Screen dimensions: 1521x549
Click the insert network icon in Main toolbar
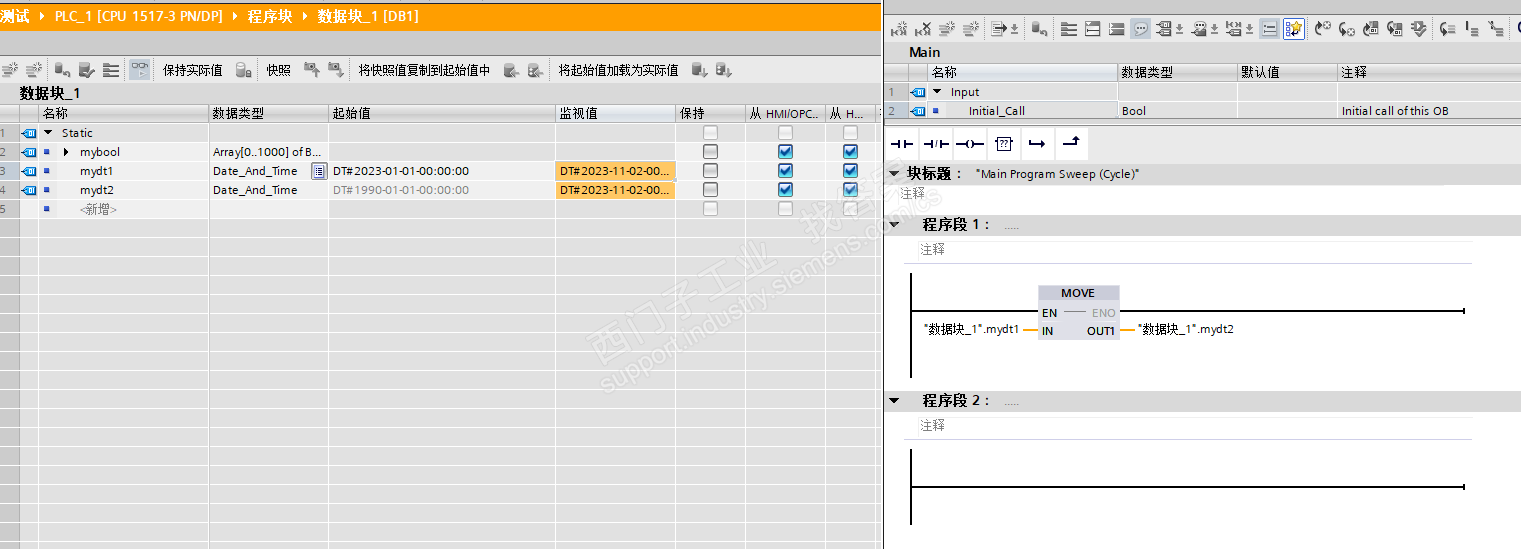[x=899, y=29]
